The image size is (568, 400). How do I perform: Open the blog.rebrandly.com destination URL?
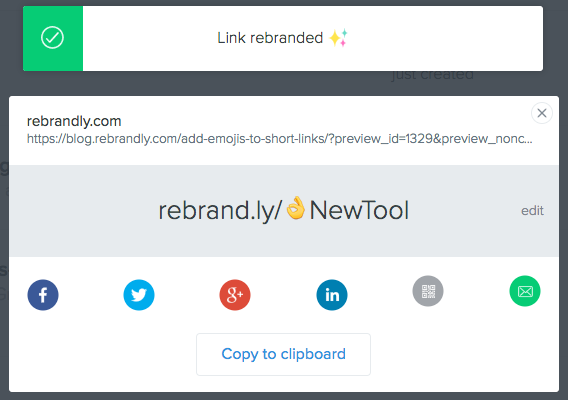click(280, 139)
